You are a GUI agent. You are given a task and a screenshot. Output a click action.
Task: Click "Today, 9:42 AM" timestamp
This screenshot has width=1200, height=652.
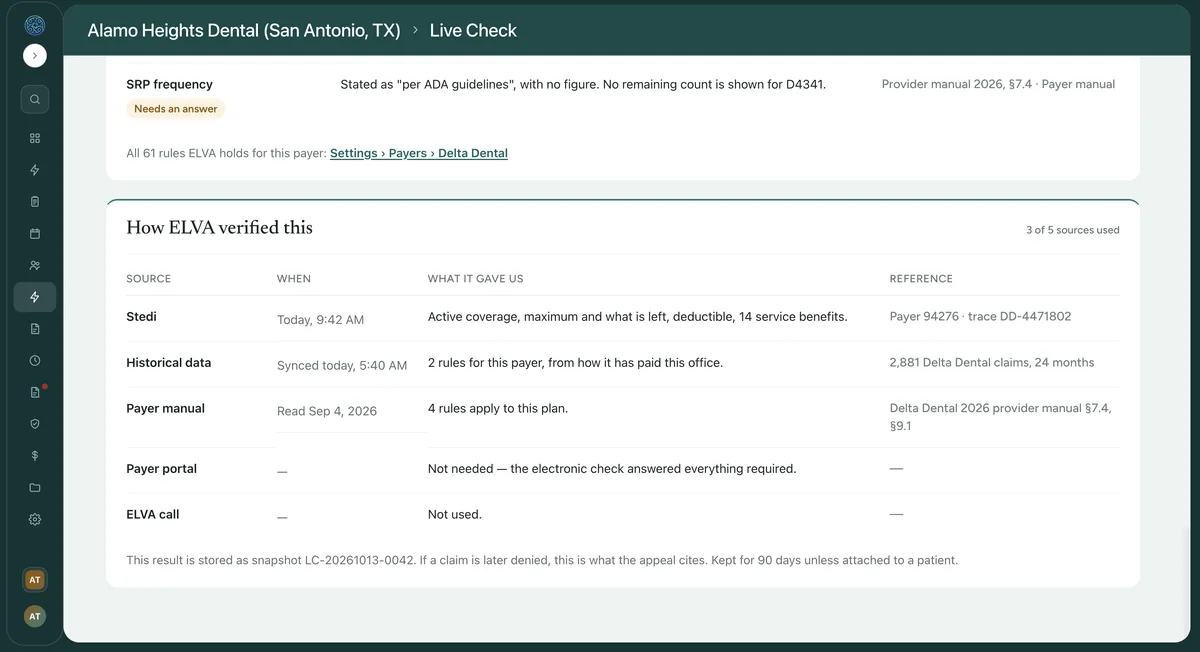[x=320, y=320]
